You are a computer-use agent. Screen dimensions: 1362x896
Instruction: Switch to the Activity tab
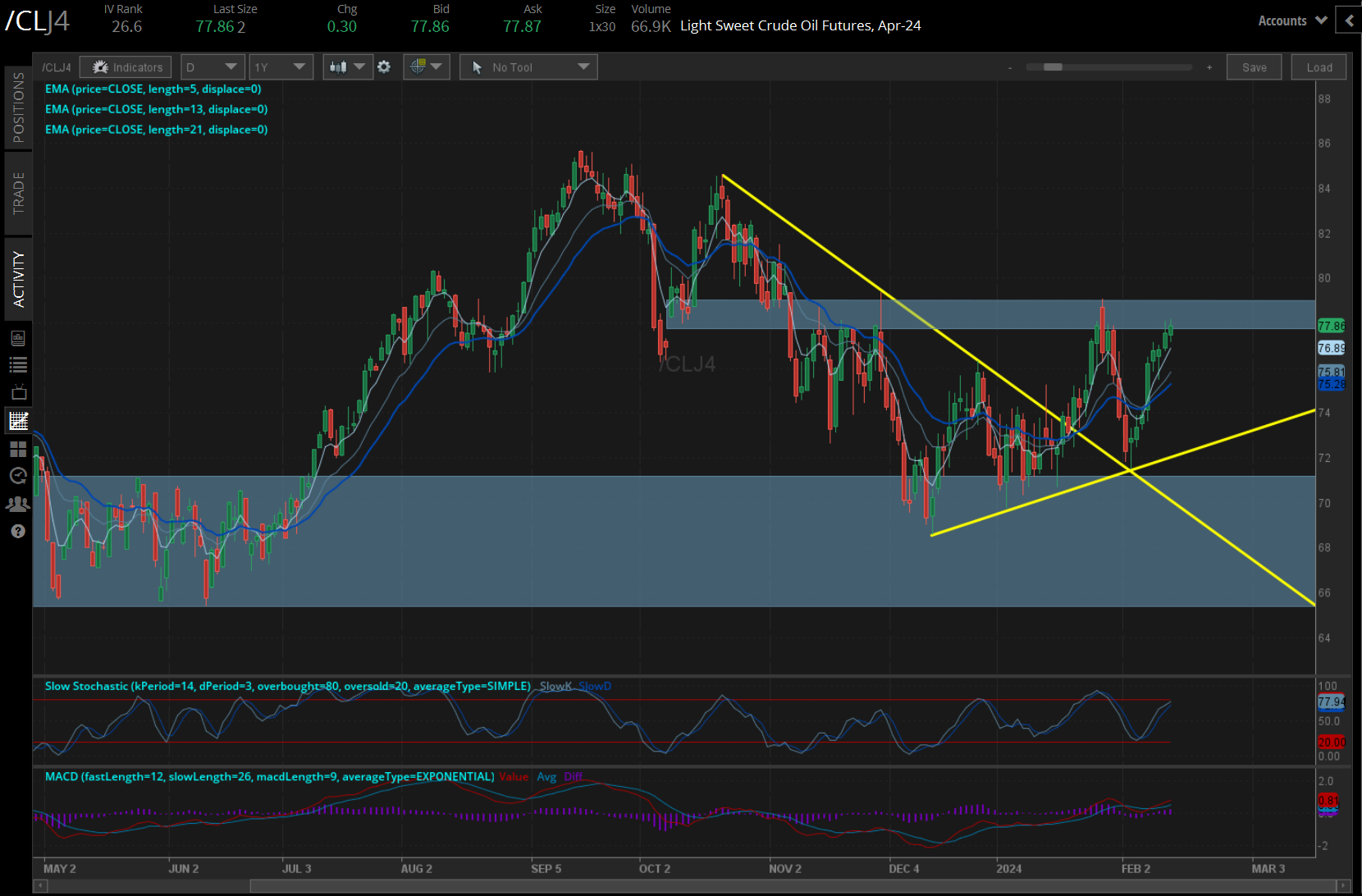click(x=18, y=279)
